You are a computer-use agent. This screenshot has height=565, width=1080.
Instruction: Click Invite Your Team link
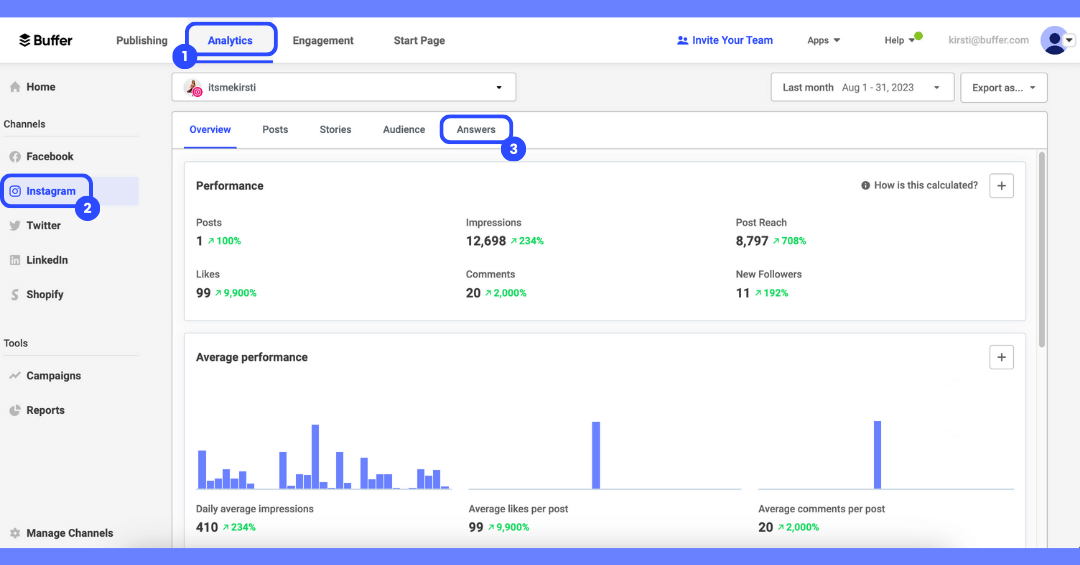click(725, 41)
